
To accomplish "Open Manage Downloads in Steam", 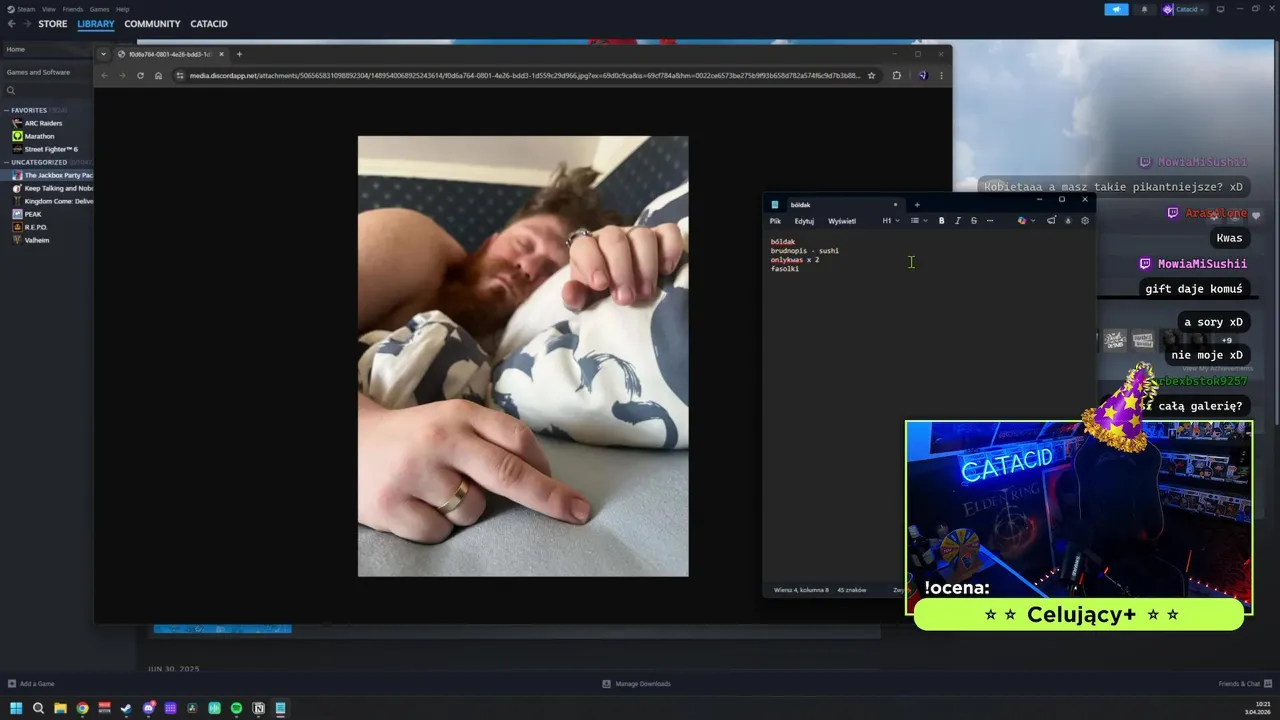I will [x=637, y=684].
